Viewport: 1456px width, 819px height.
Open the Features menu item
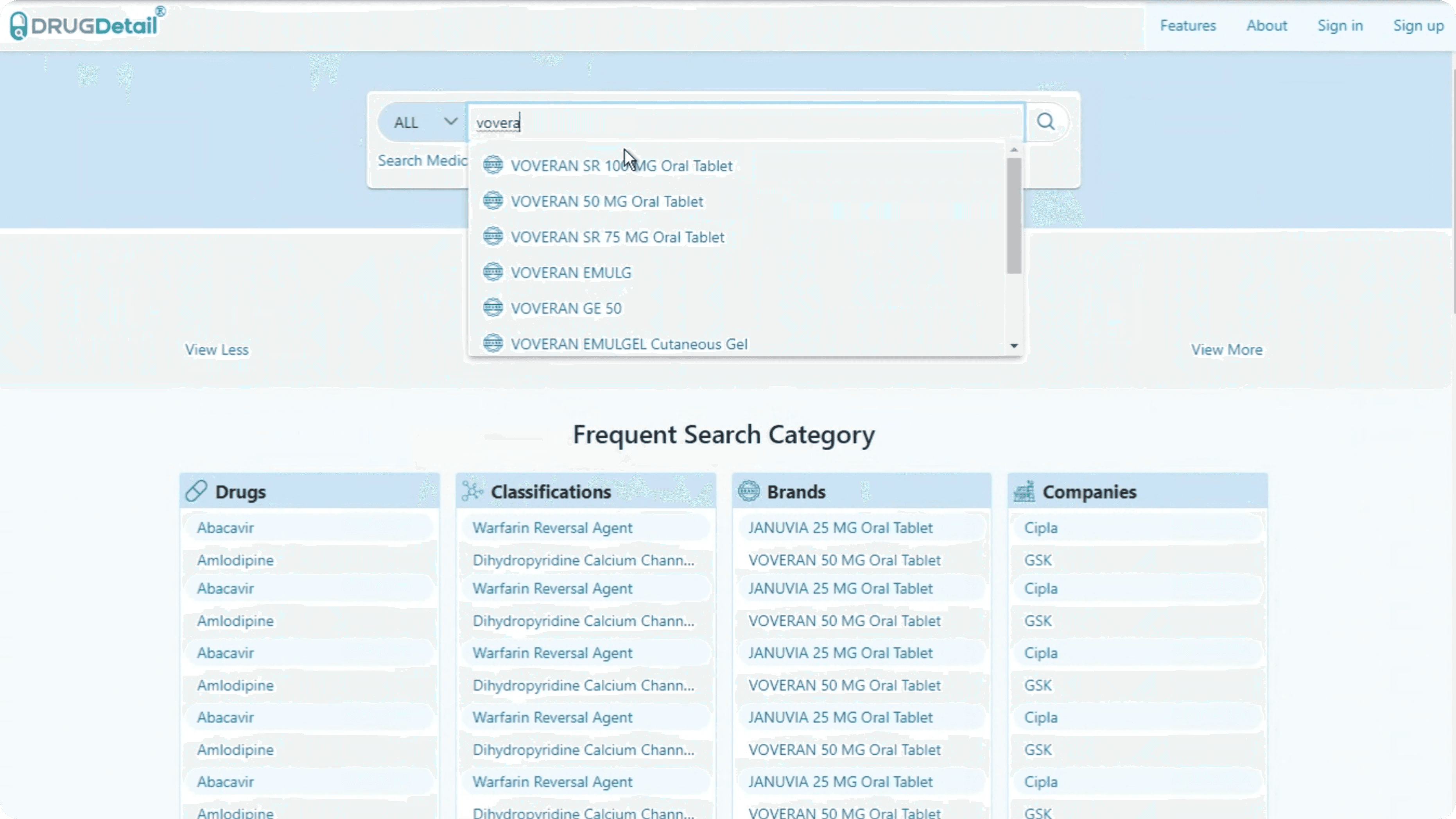click(1187, 25)
